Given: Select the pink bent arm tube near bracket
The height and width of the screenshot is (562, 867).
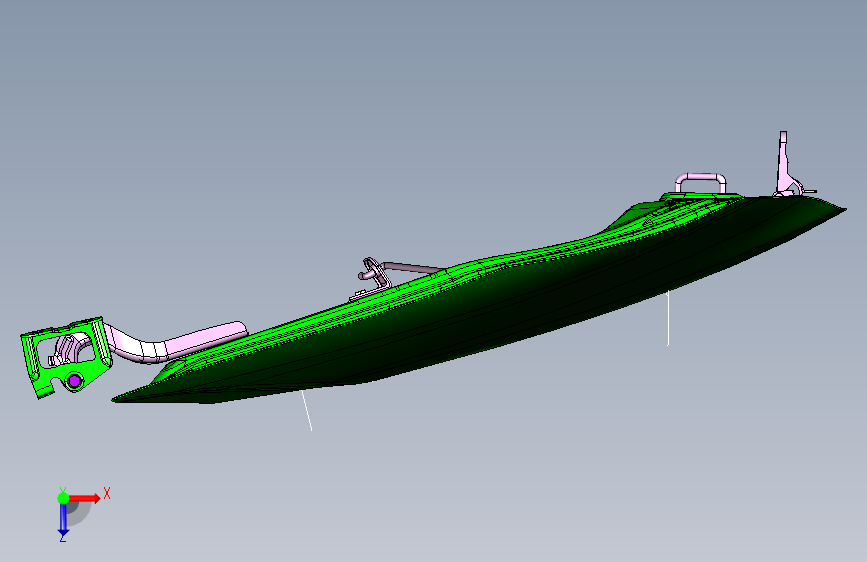Looking at the screenshot, I should pyautogui.click(x=175, y=344).
